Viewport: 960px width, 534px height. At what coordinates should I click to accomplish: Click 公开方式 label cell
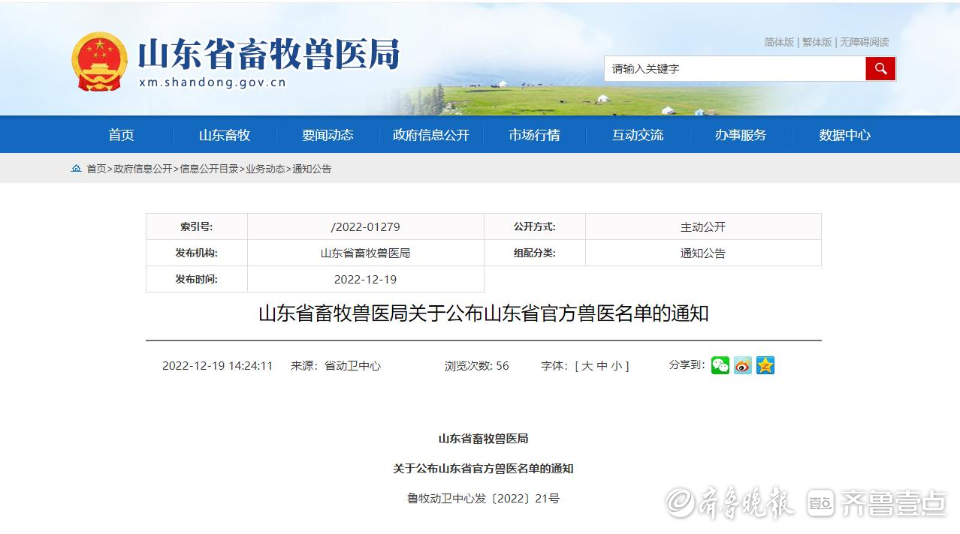(534, 227)
